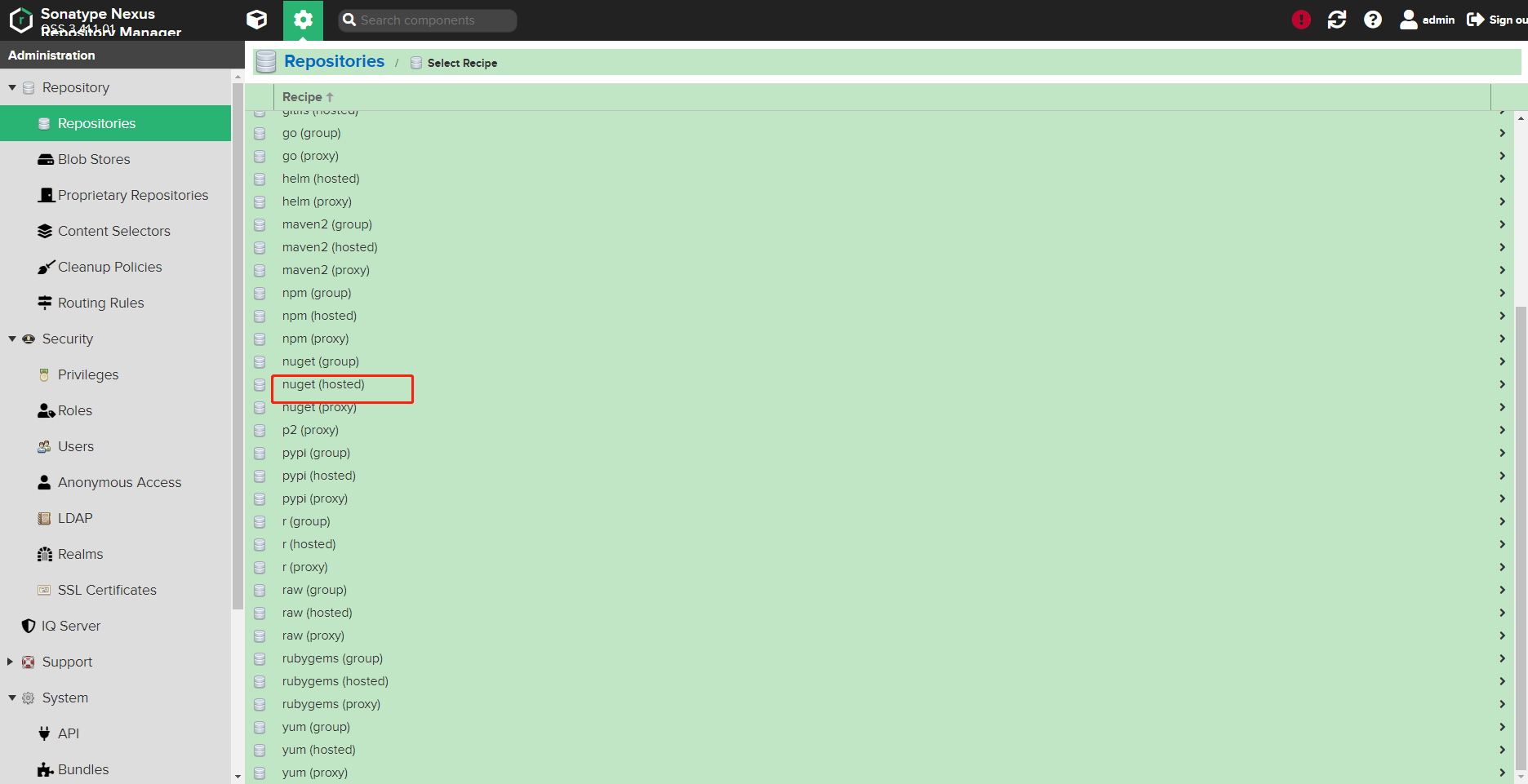Click the Cleanup Policies broom icon

[46, 267]
